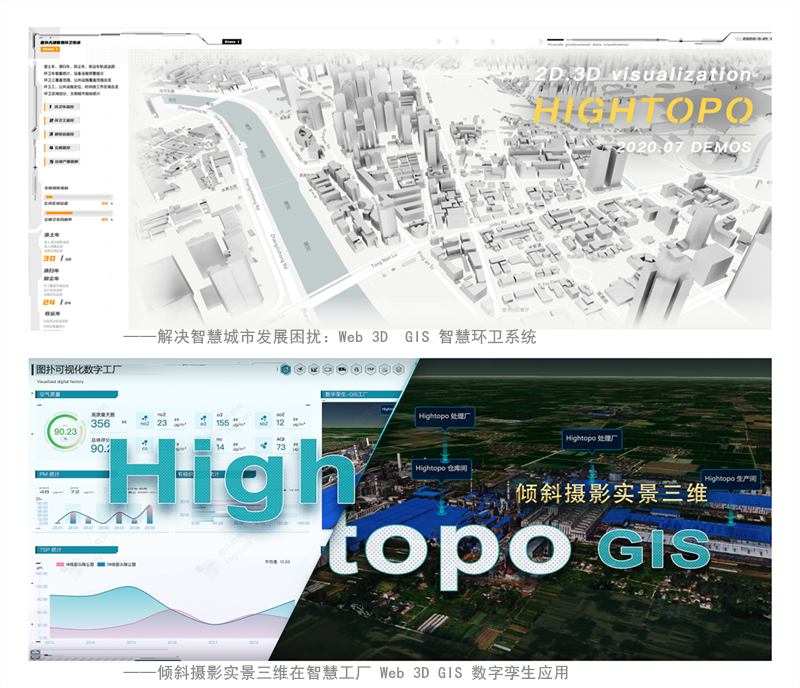The image size is (800, 688).
Task: Click the AQI value 73
Action: pyautogui.click(x=281, y=447)
